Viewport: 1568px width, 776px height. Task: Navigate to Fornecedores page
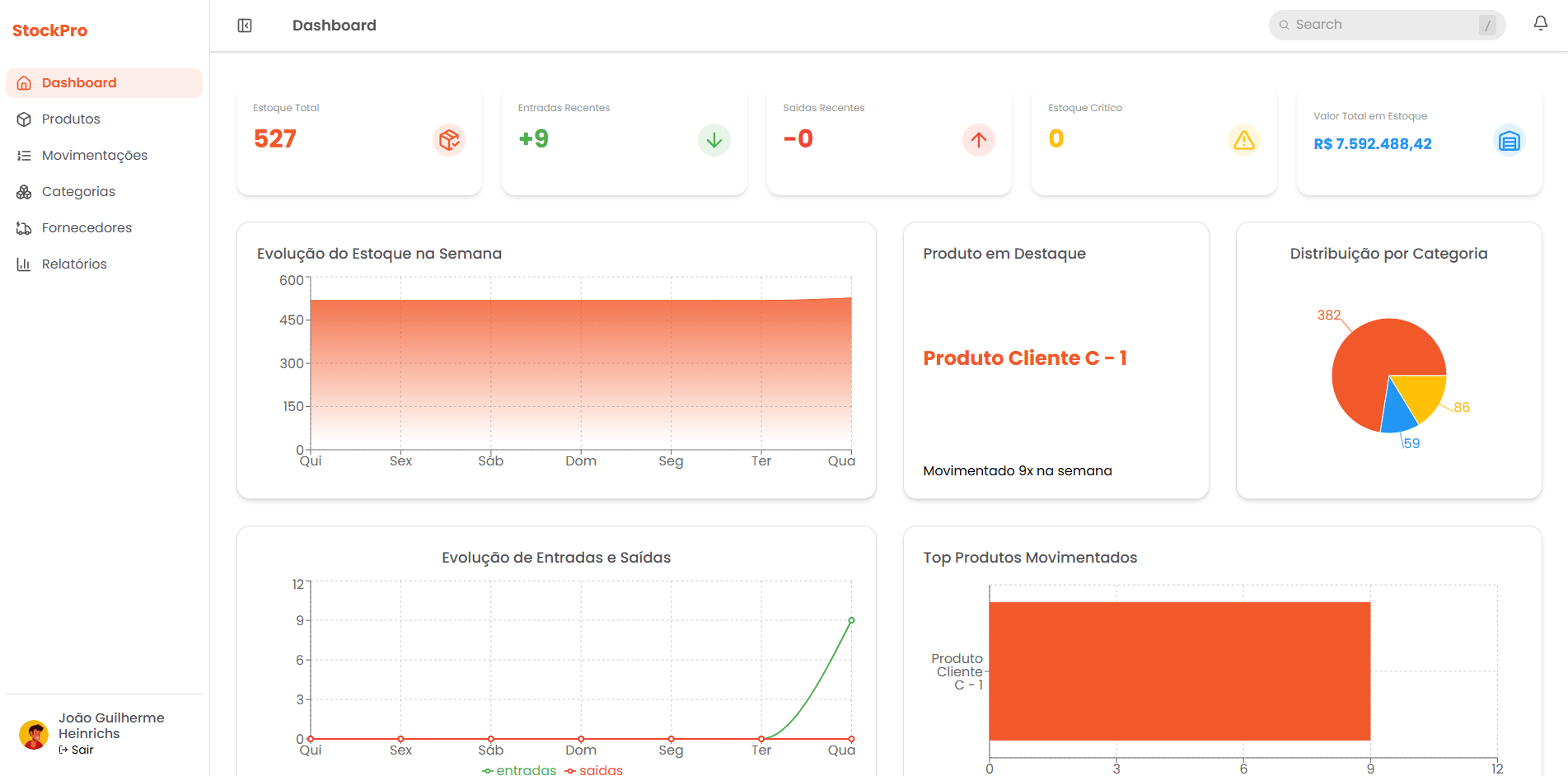tap(87, 228)
